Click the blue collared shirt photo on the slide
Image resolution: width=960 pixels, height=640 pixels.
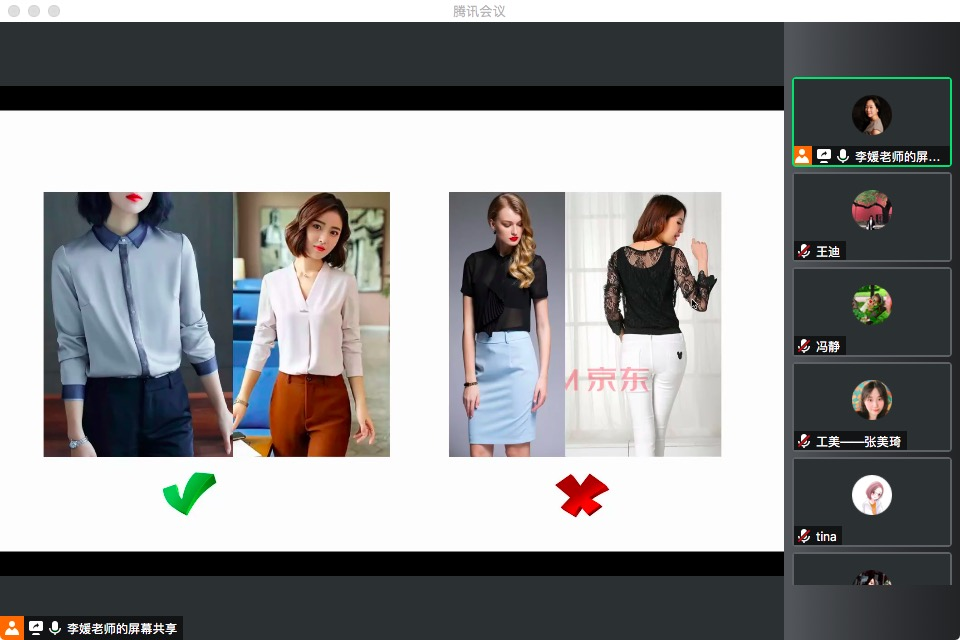pos(138,324)
